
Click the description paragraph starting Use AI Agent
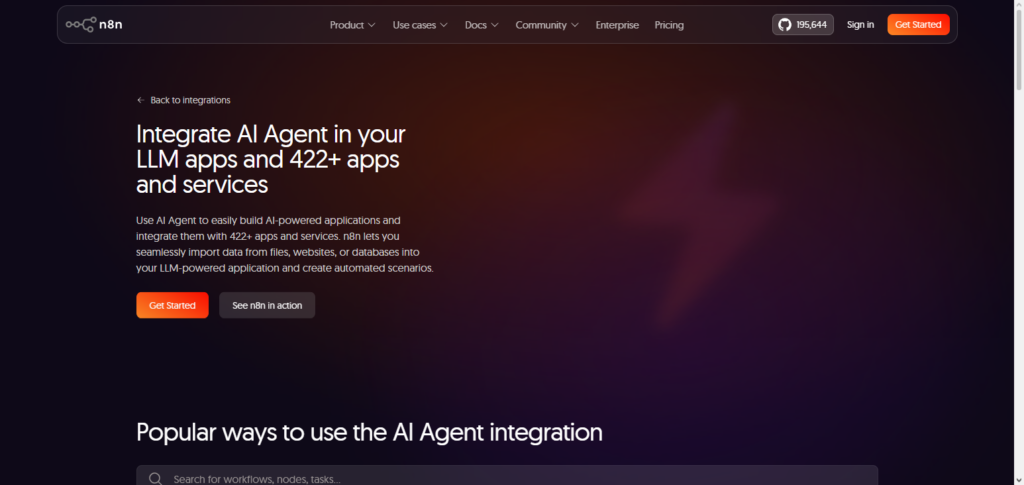click(x=285, y=244)
